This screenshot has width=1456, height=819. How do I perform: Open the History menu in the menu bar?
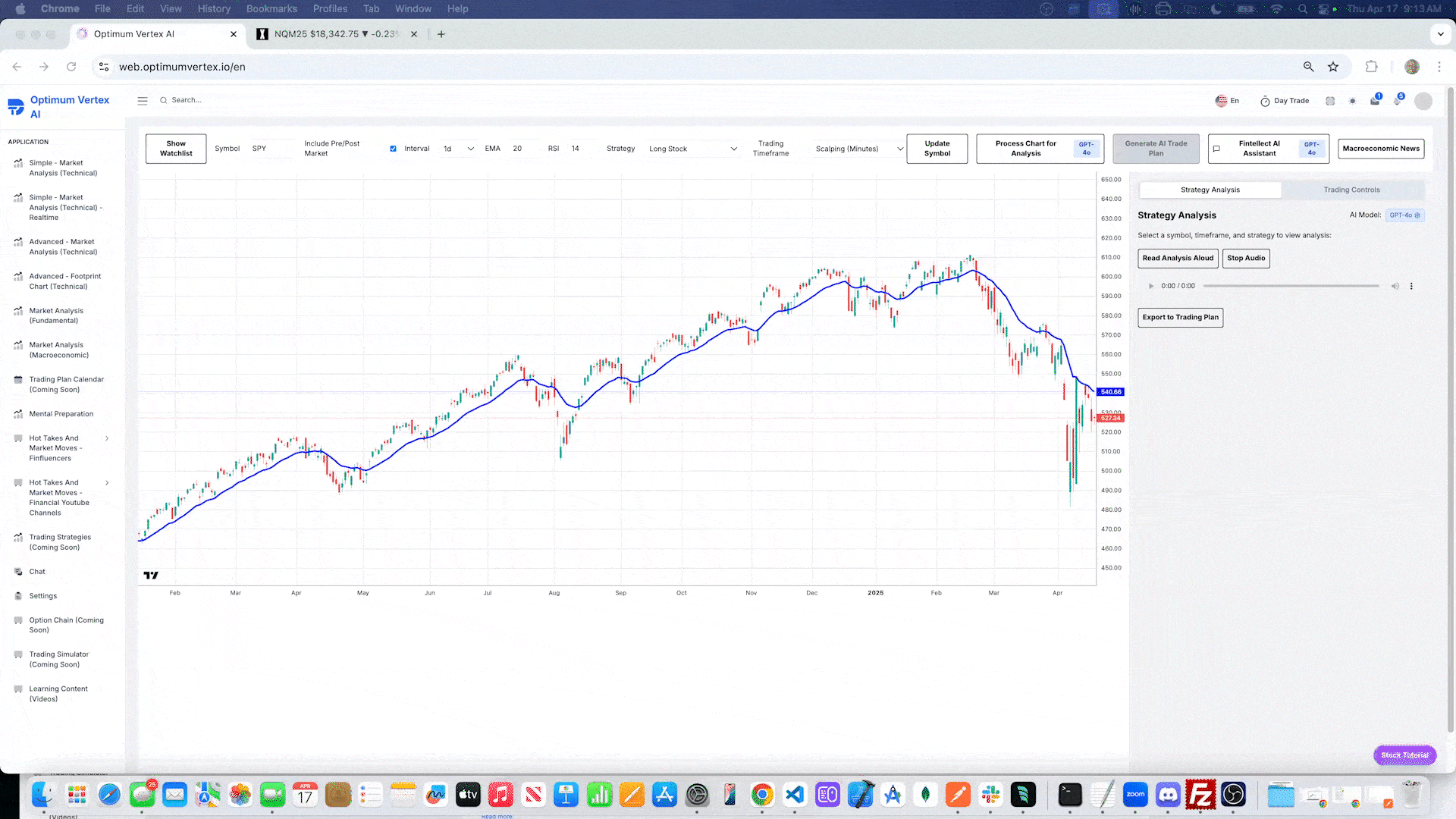[x=214, y=9]
